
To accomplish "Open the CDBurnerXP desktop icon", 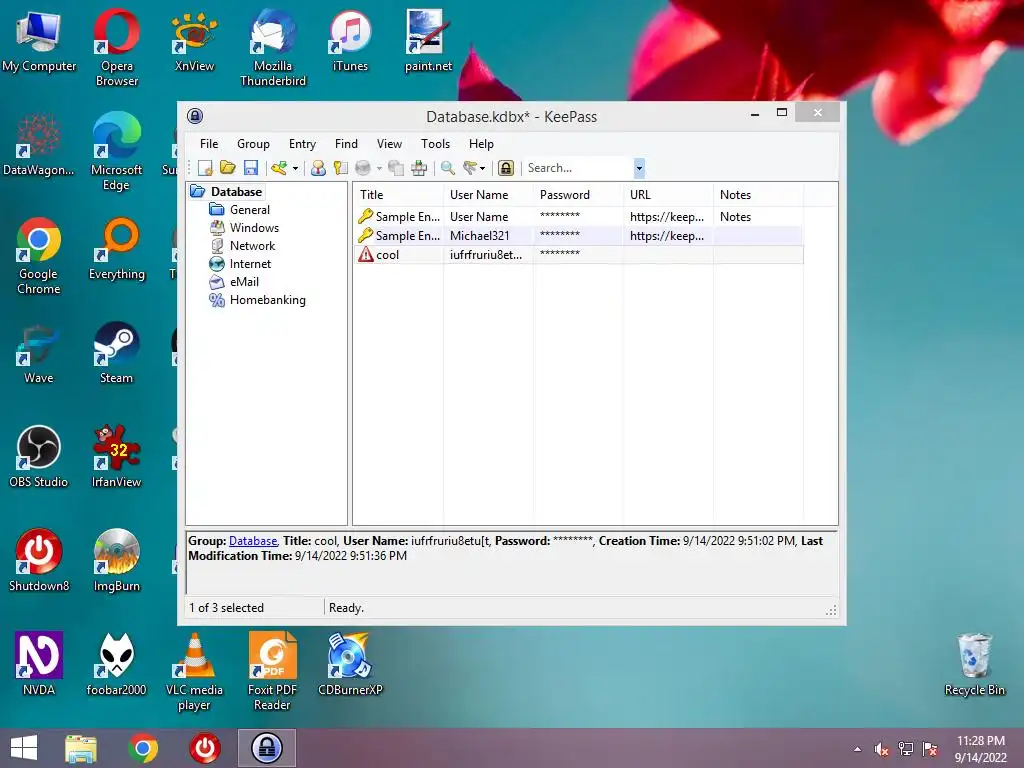I will 350,664.
